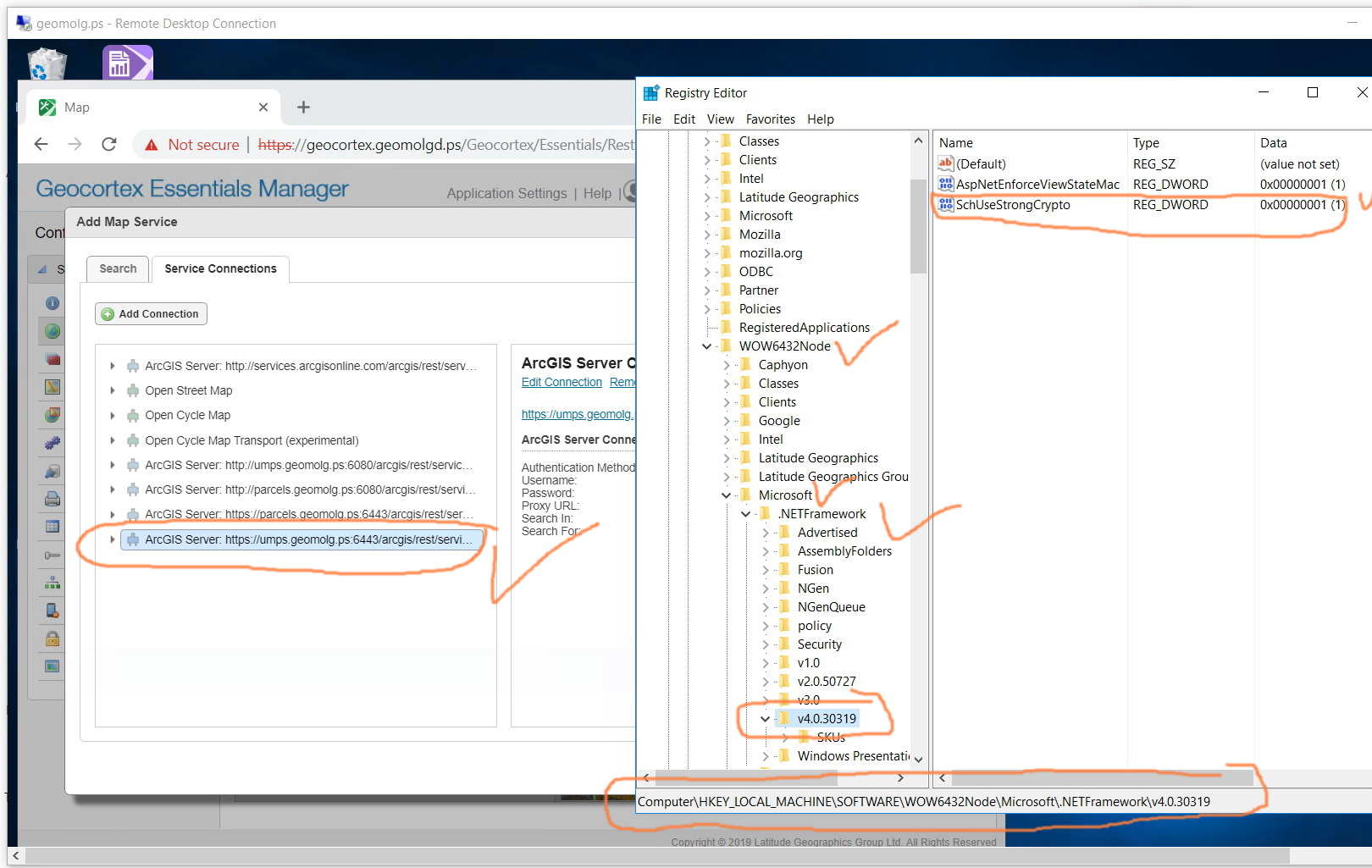Click the browser Forward arrow
The image size is (1372, 868).
coord(75,145)
